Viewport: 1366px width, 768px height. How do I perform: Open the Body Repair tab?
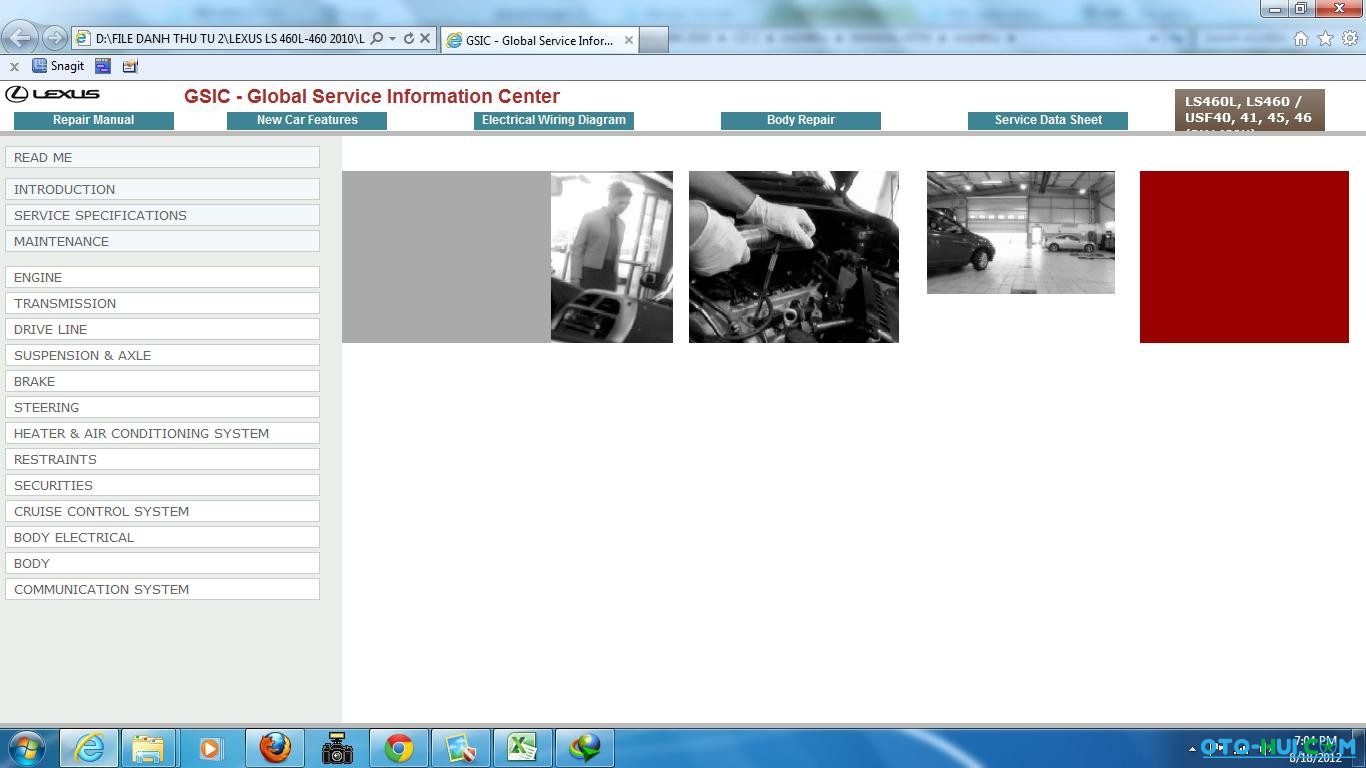tap(801, 120)
